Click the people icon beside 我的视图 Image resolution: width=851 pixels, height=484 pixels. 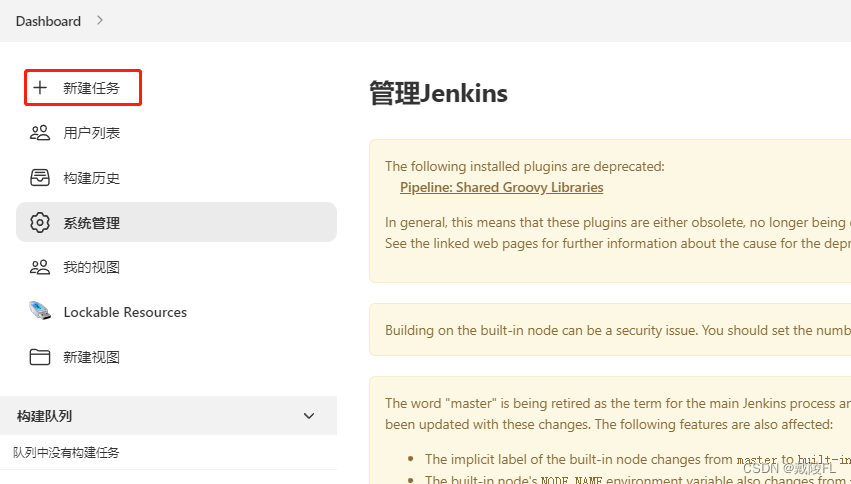[40, 267]
